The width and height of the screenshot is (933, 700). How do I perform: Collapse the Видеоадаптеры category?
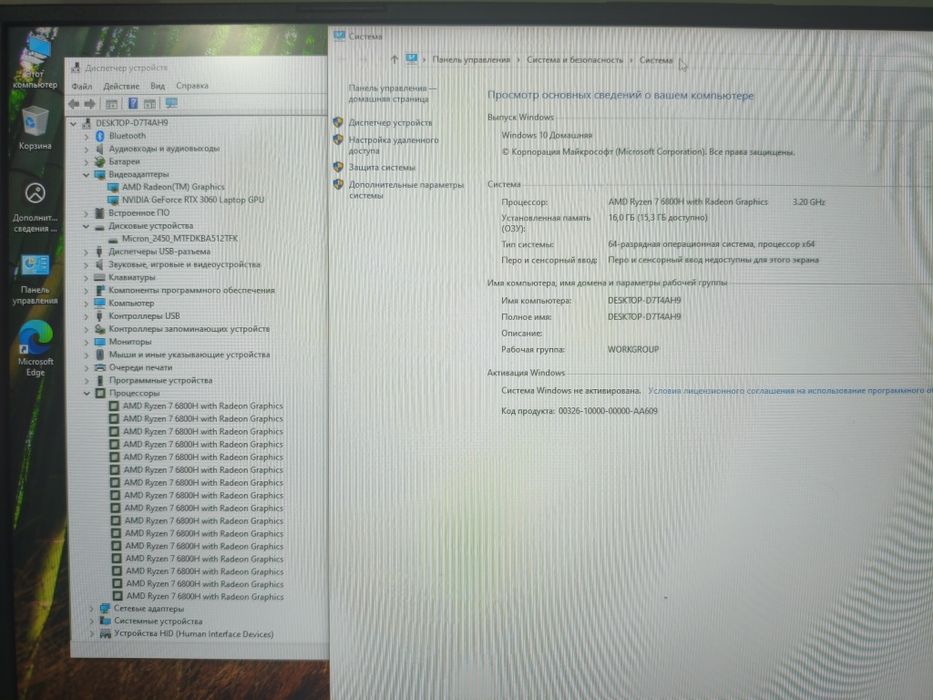click(x=86, y=174)
